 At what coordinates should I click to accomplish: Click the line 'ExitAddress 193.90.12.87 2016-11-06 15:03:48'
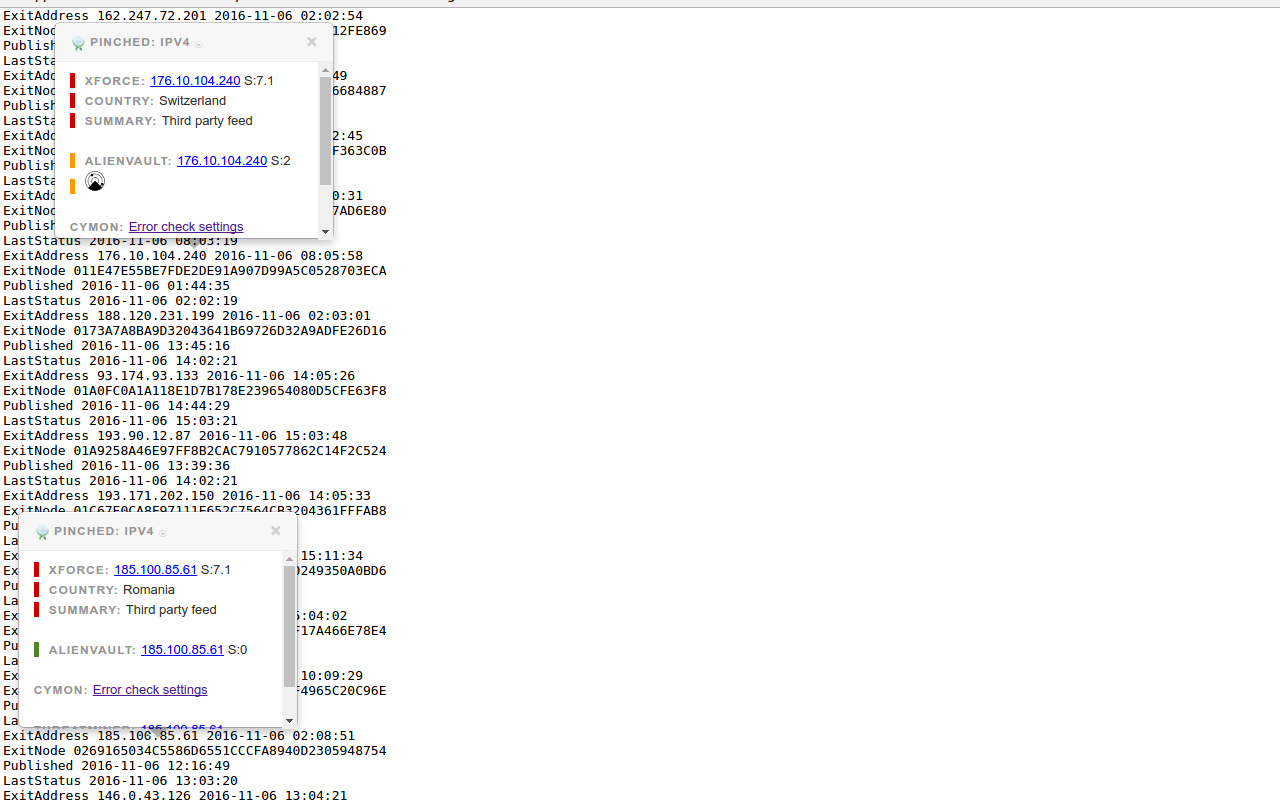click(175, 436)
